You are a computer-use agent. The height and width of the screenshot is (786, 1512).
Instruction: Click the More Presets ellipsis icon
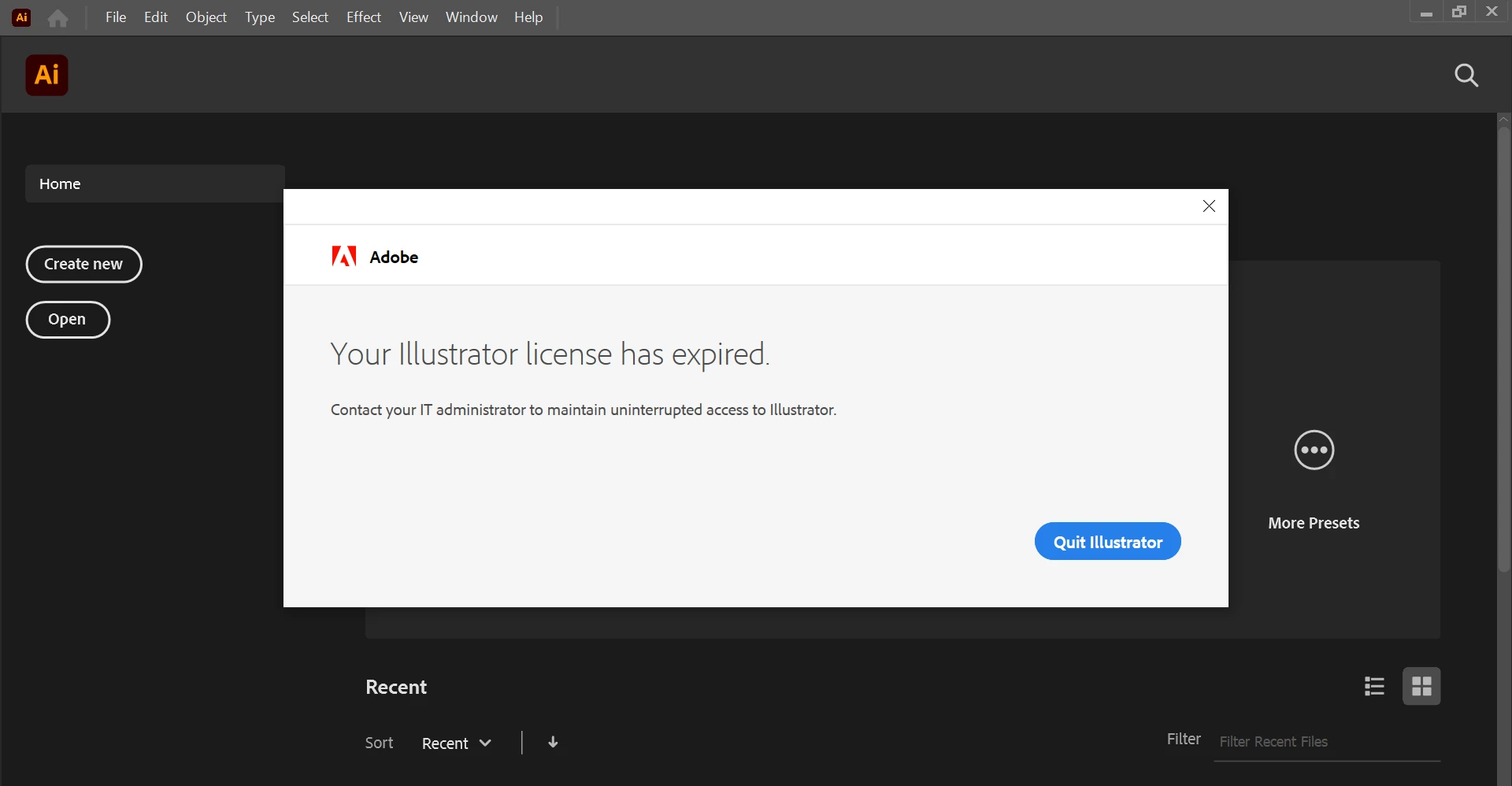click(1314, 450)
